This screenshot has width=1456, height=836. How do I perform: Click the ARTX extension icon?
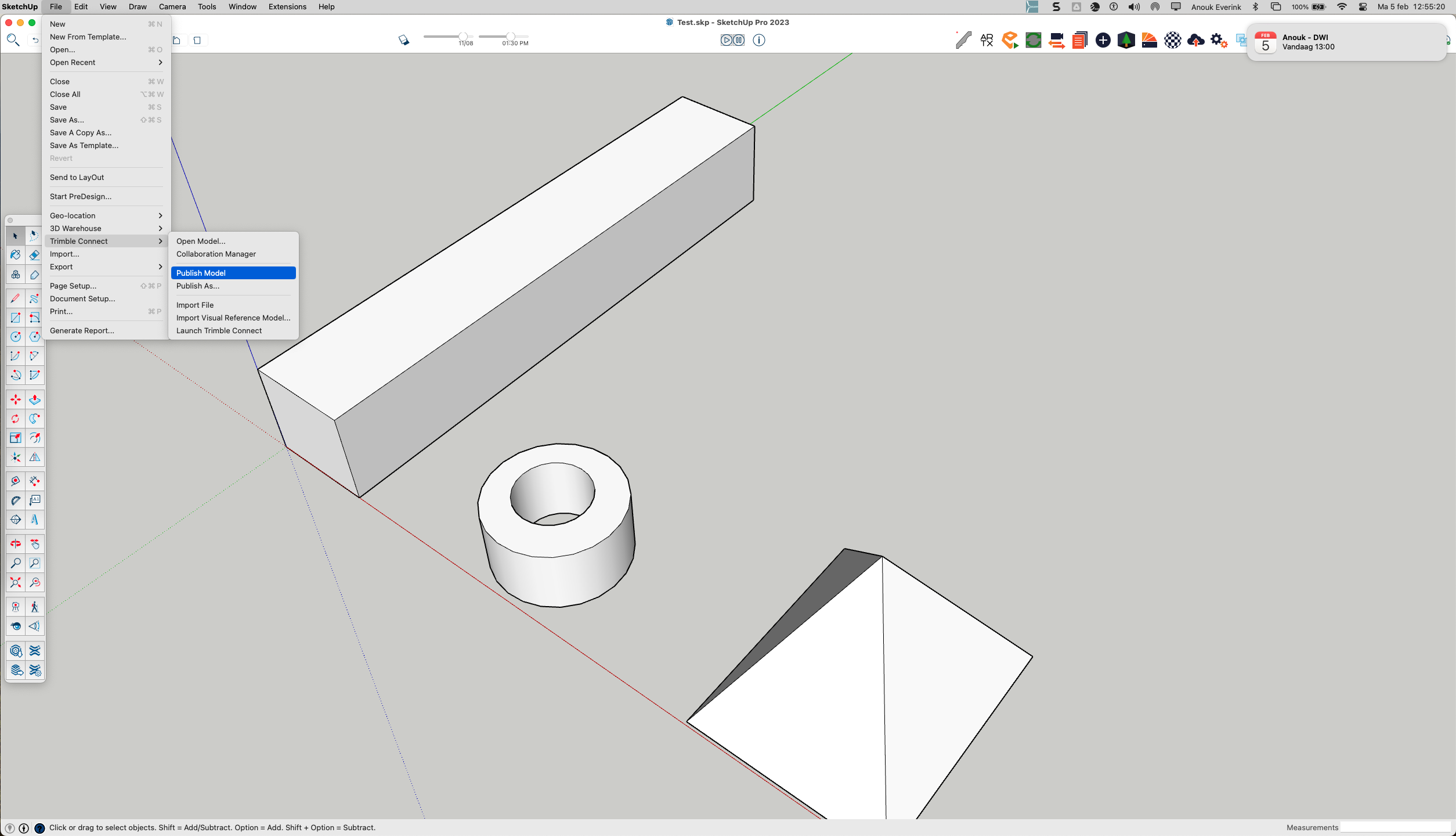click(x=987, y=40)
